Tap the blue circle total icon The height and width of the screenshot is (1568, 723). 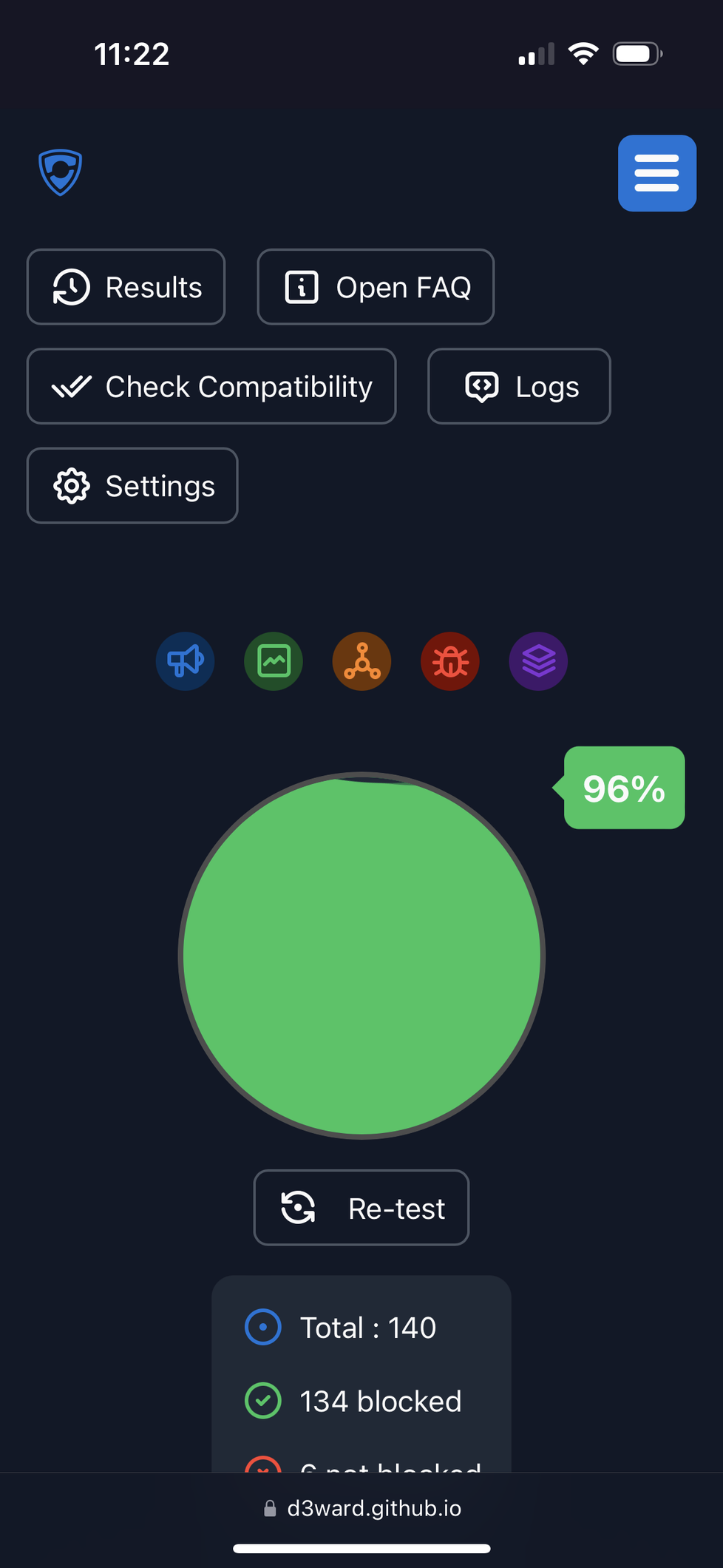262,1328
